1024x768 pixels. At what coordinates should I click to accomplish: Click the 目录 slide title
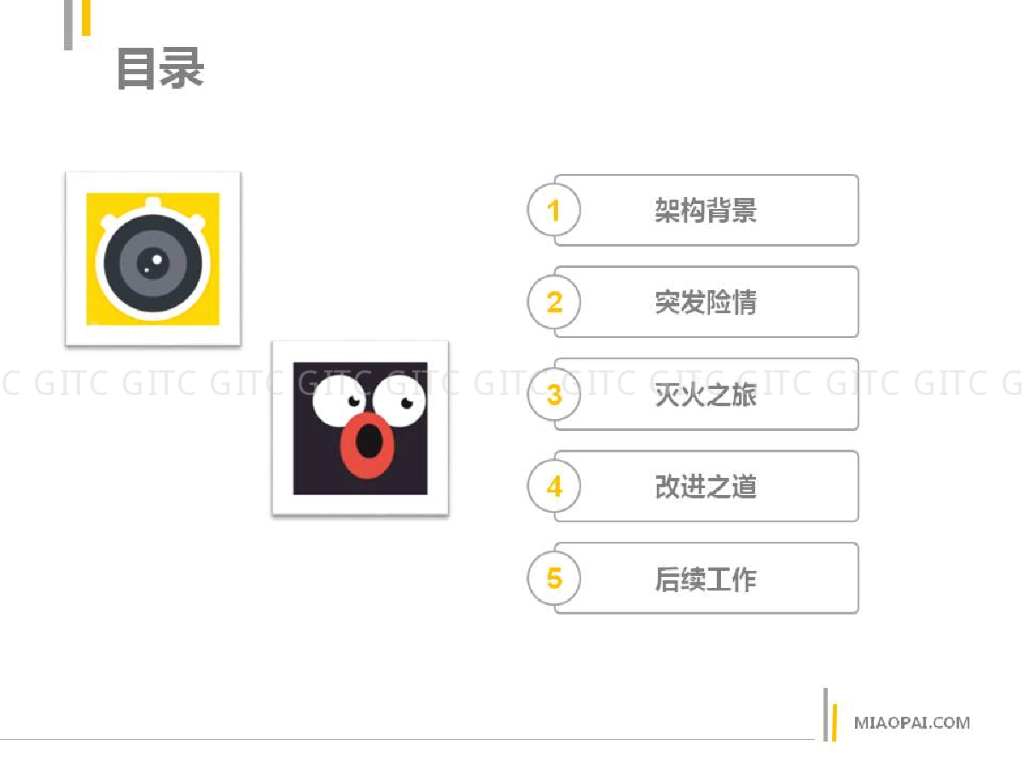click(160, 69)
